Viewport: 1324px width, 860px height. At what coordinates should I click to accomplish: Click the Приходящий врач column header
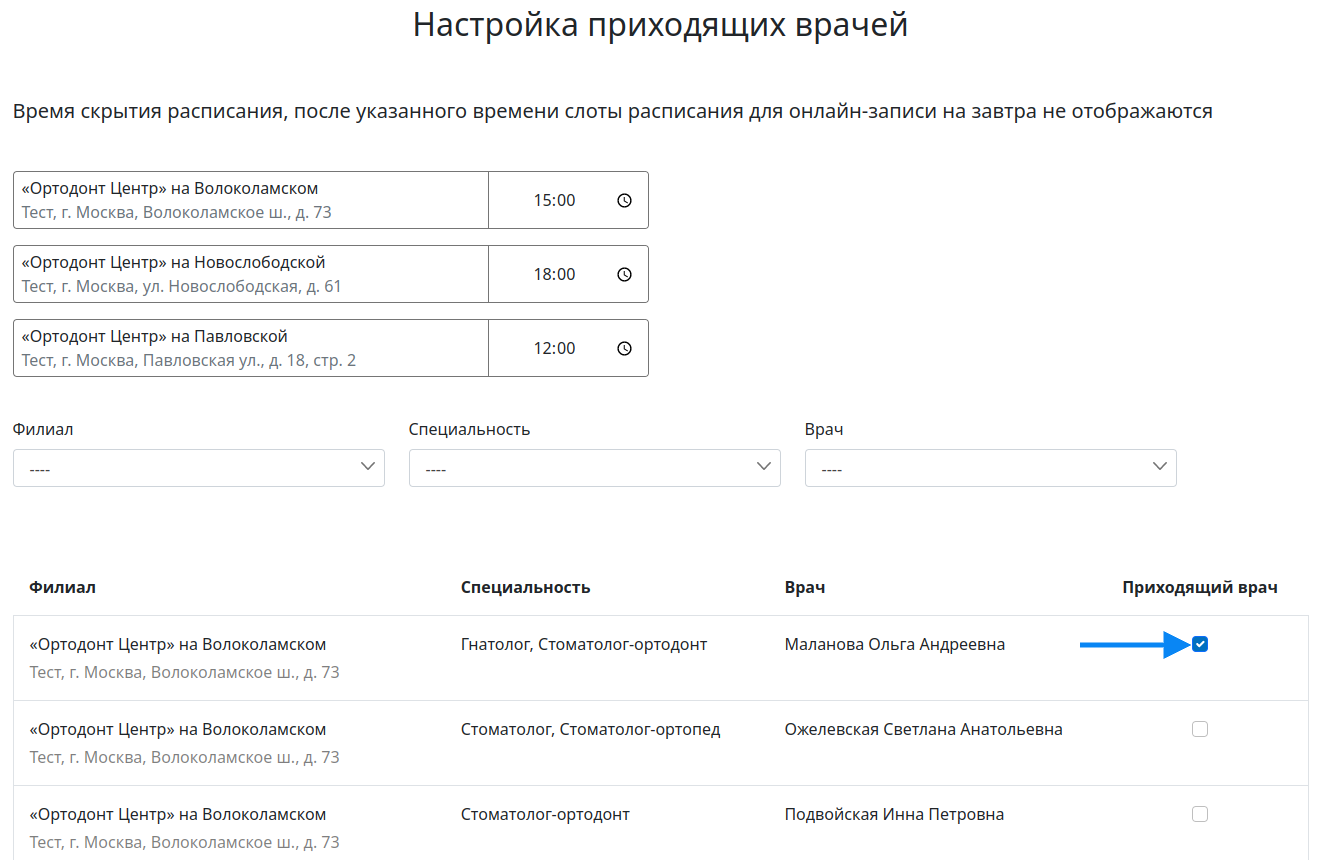tap(1200, 587)
